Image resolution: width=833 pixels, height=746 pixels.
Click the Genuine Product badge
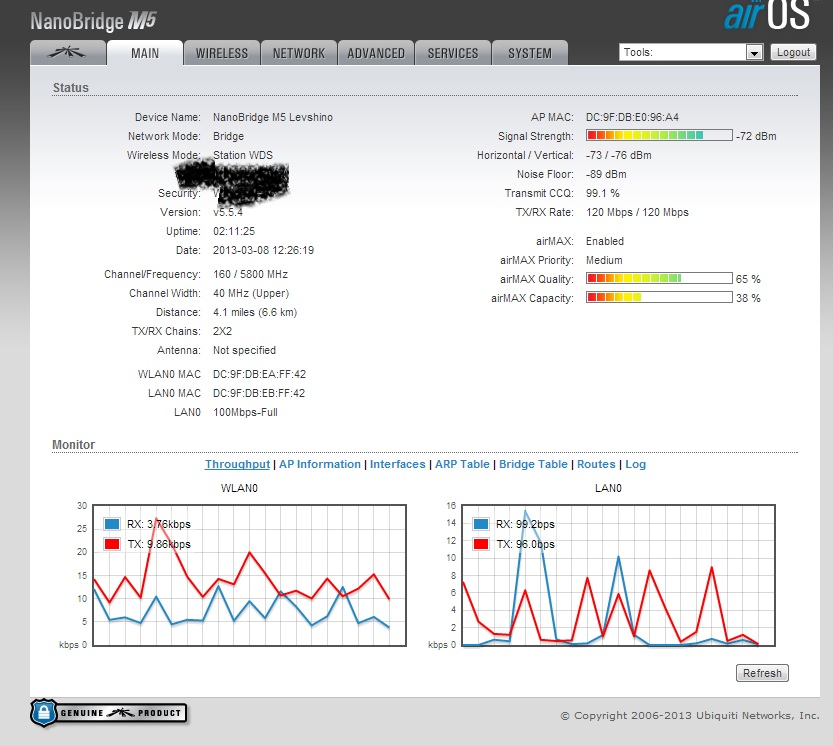109,713
